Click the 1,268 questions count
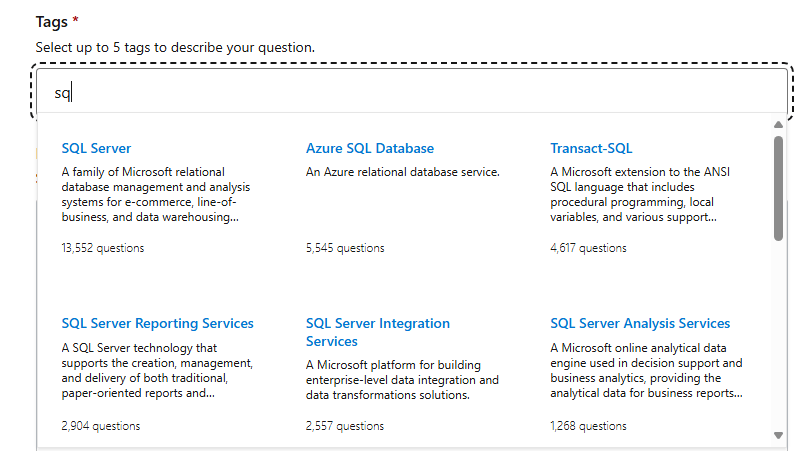Screen dimensions: 805x451 pyautogui.click(x=588, y=425)
